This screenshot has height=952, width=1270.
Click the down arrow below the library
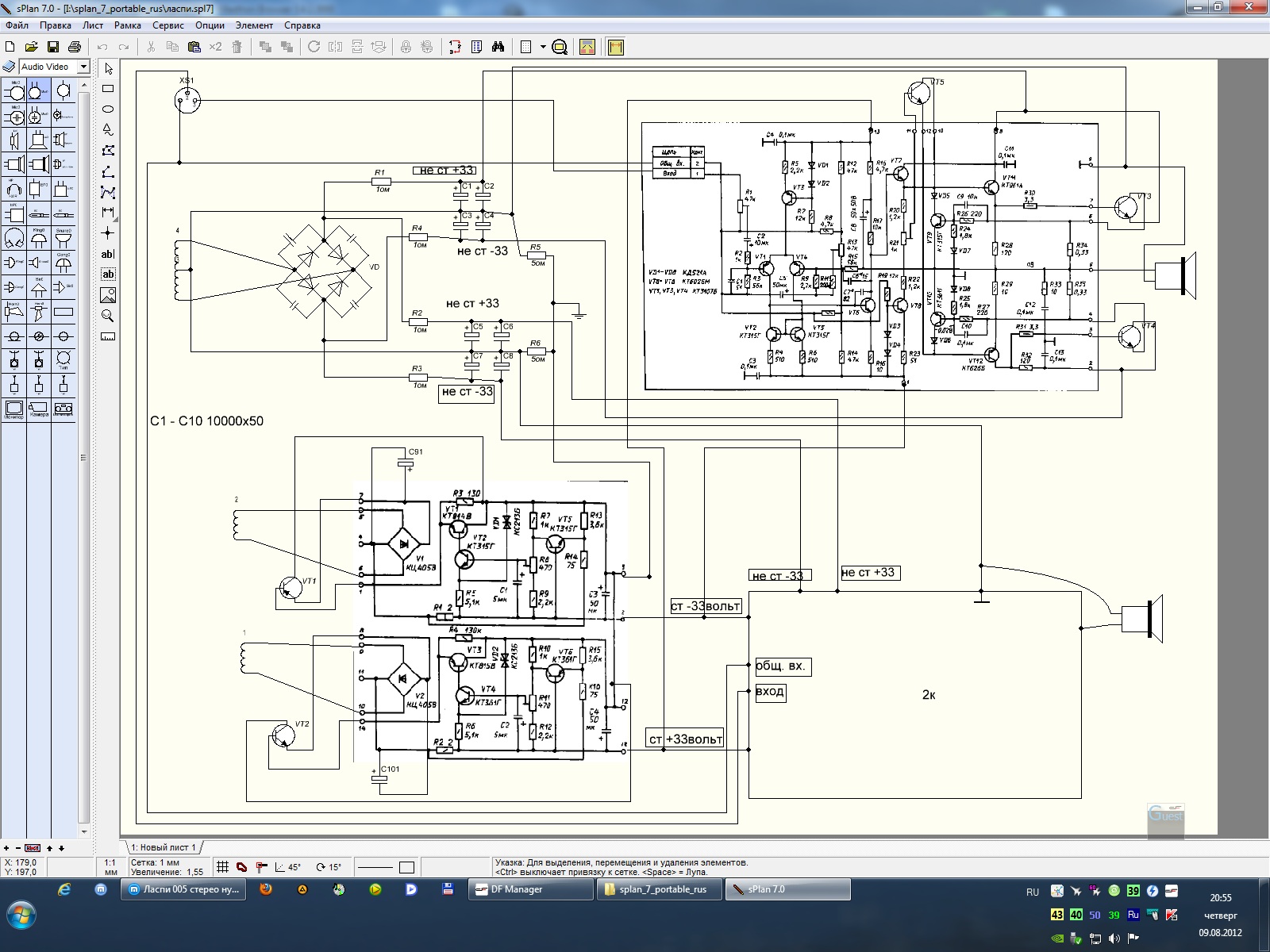click(x=62, y=848)
